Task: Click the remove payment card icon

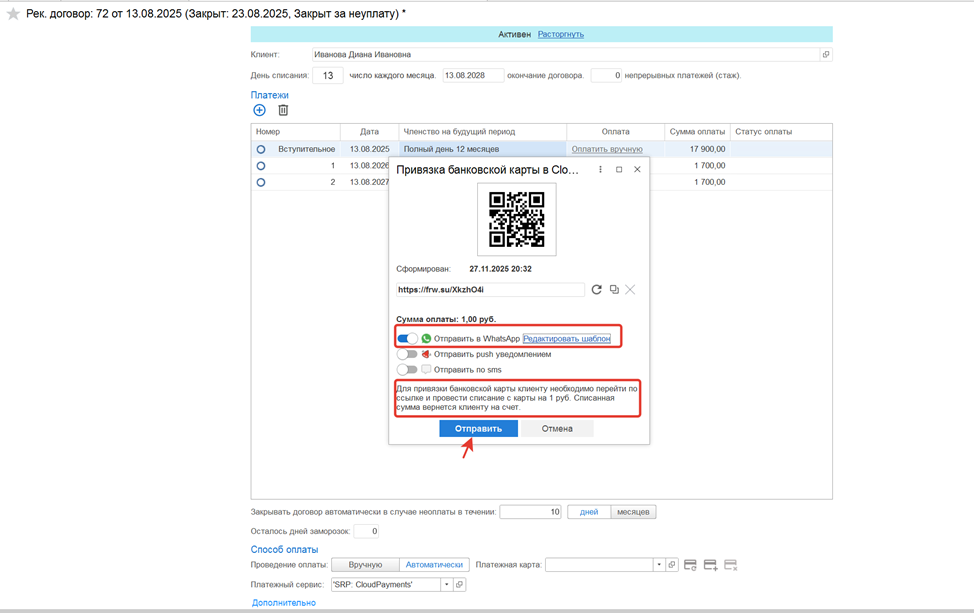Action: pos(730,565)
